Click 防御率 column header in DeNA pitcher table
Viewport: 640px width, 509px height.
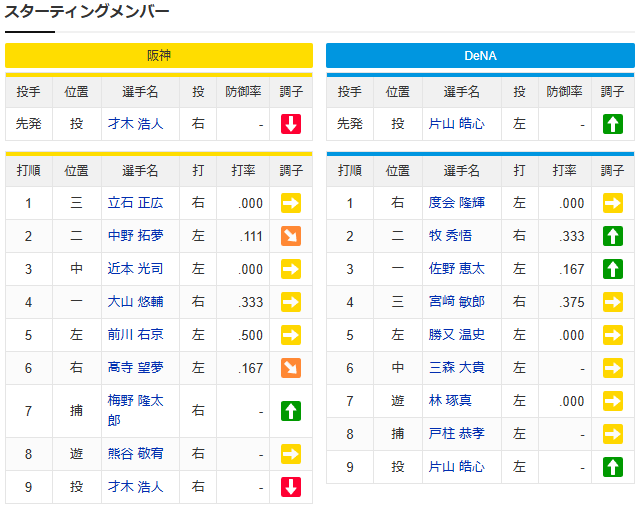564,92
